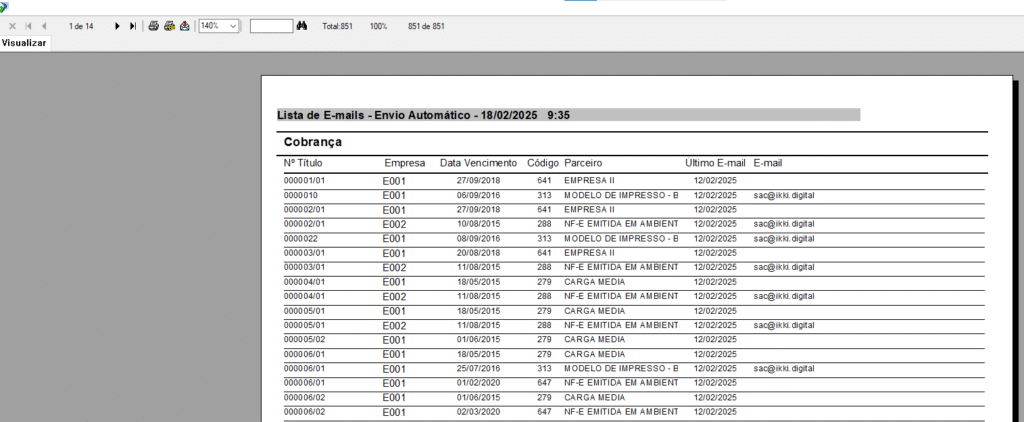The width and height of the screenshot is (1024, 422).
Task: Jump to the last report page
Action: 133,26
